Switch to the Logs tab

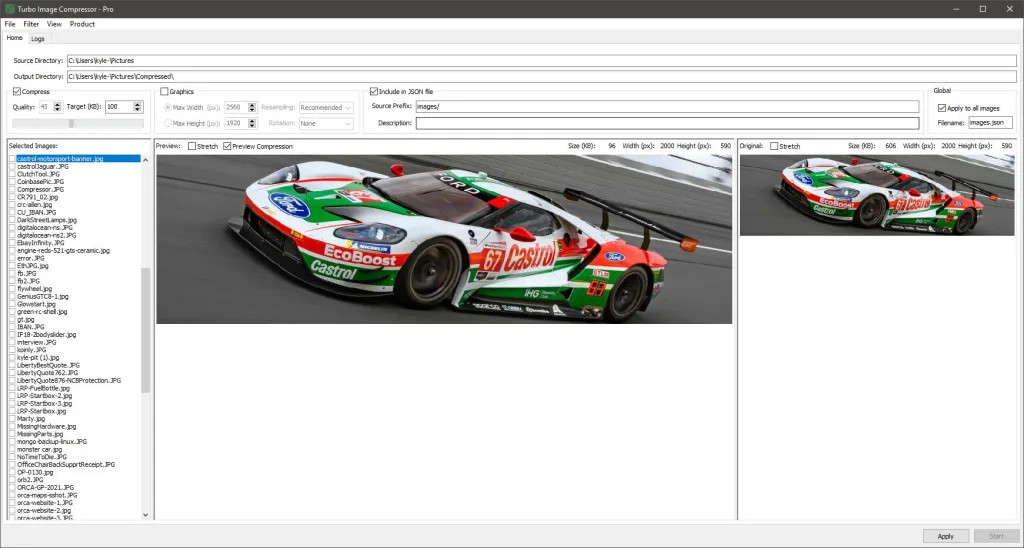(x=38, y=39)
